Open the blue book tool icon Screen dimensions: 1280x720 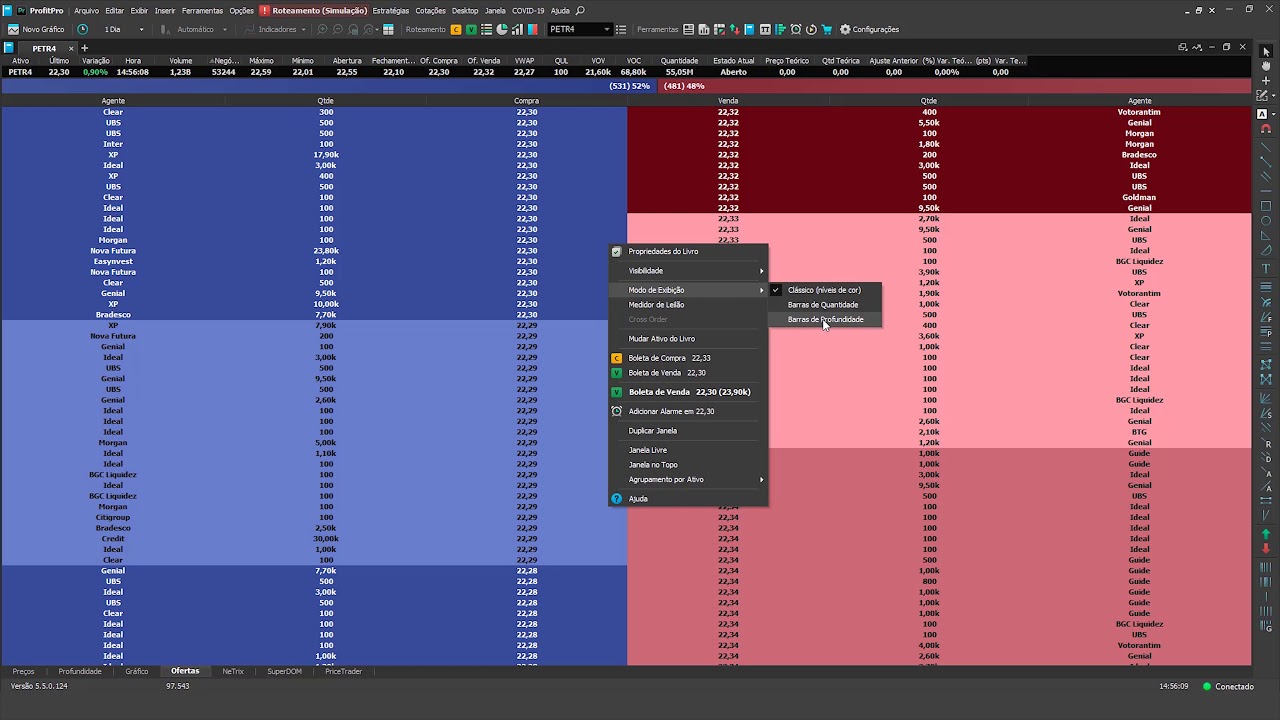pyautogui.click(x=749, y=29)
